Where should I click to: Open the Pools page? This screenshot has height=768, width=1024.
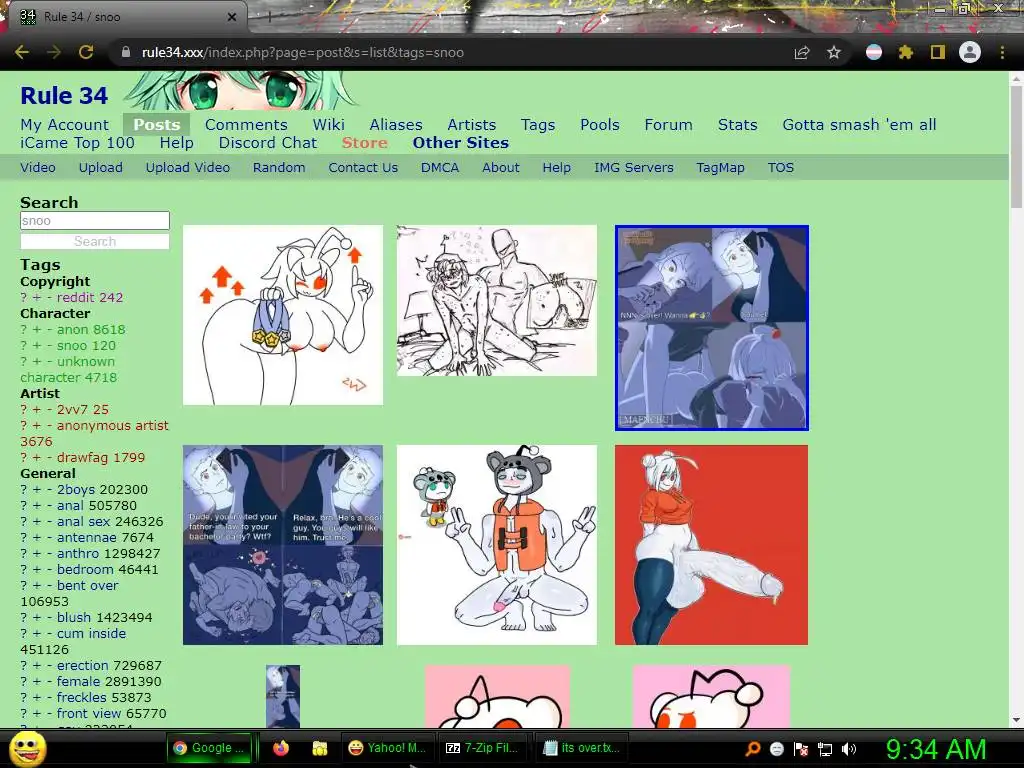[x=600, y=124]
